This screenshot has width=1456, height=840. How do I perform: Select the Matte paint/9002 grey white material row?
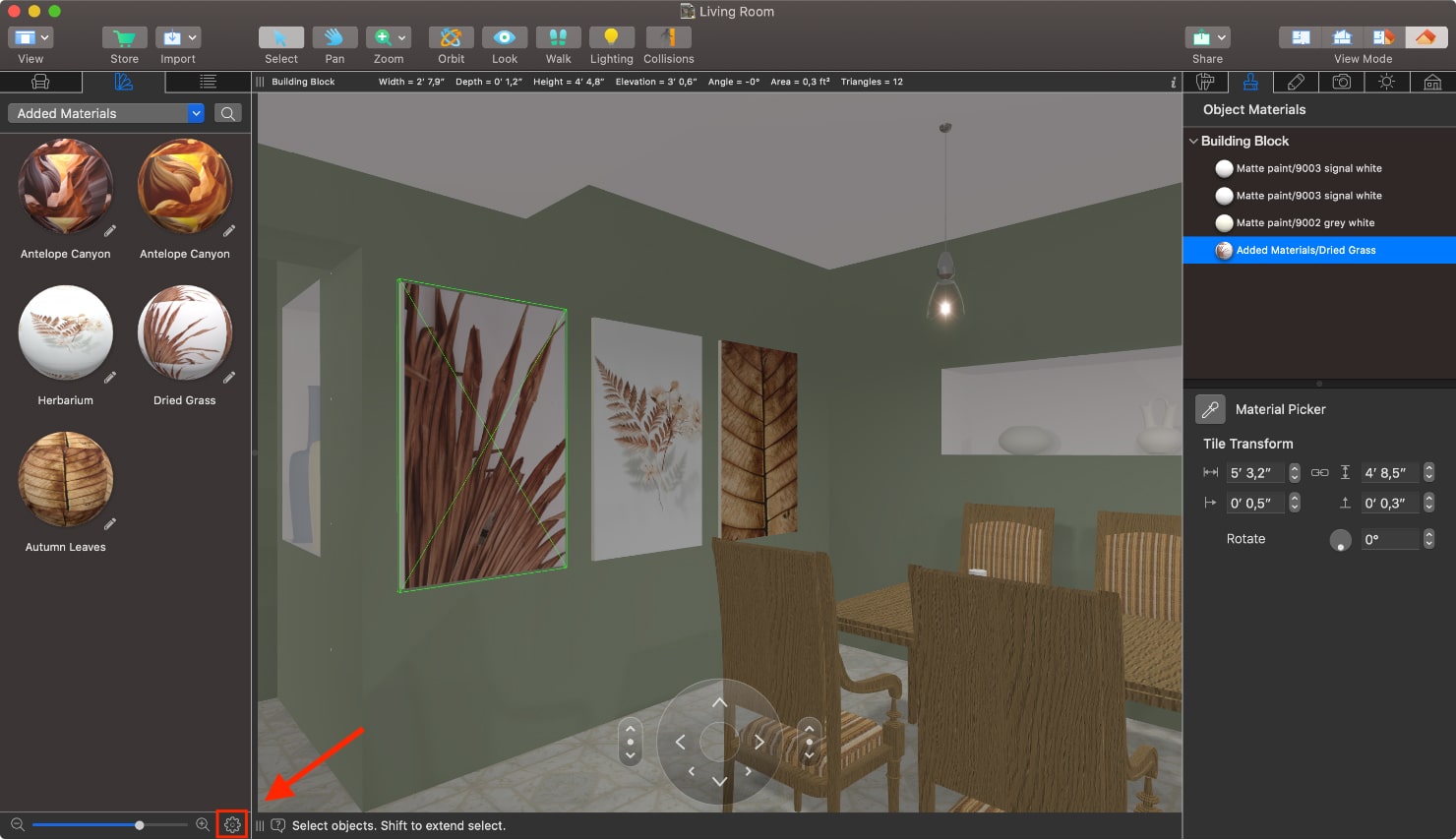[1319, 223]
